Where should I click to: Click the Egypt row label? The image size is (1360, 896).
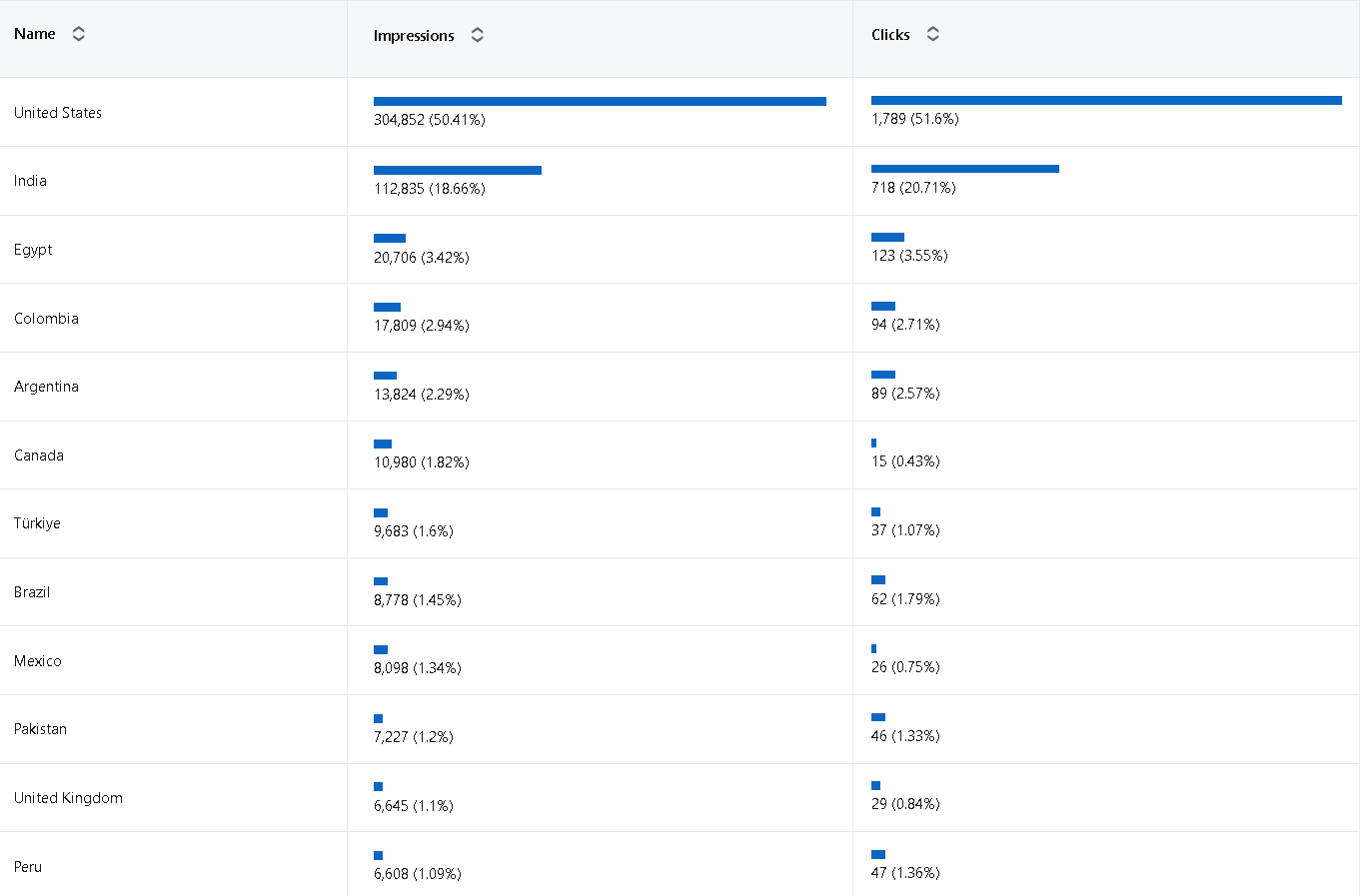click(x=33, y=250)
